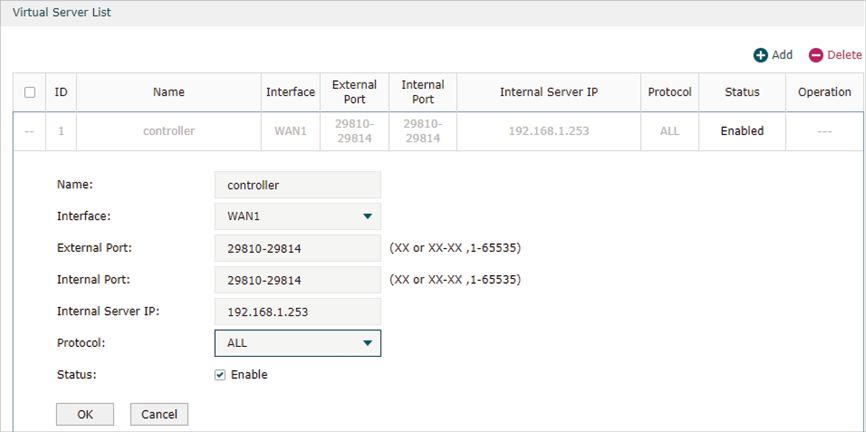Viewport: 866px width, 432px height.
Task: Focus the Name input field
Action: [x=298, y=185]
